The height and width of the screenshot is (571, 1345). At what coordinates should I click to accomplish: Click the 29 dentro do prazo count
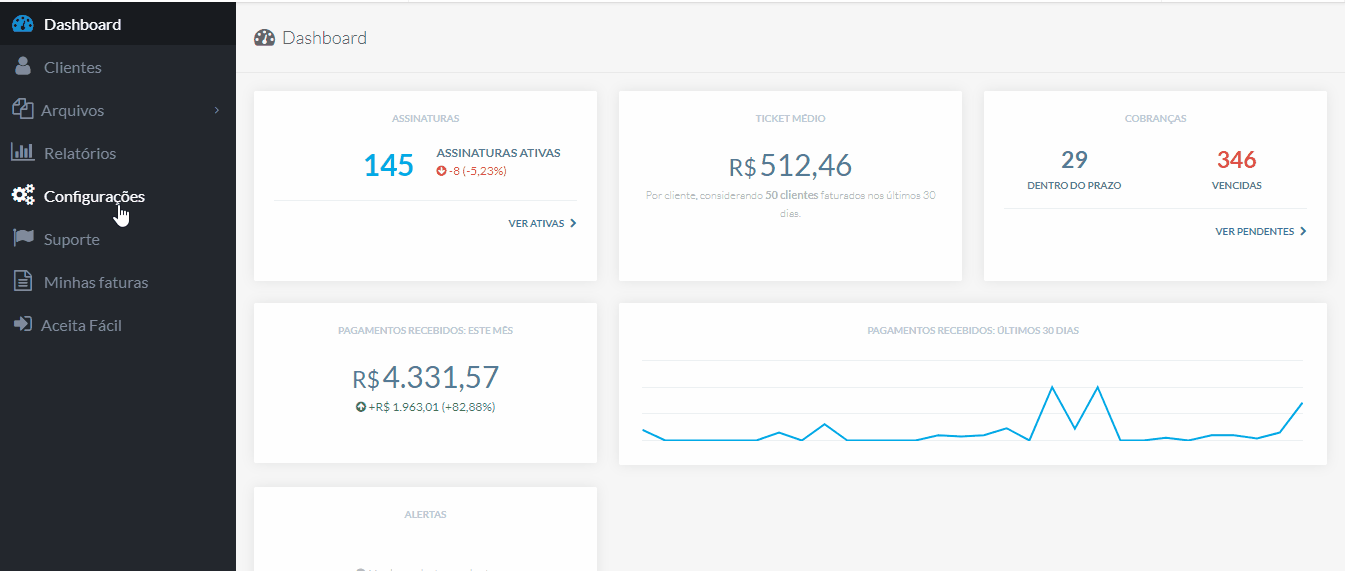pos(1074,160)
